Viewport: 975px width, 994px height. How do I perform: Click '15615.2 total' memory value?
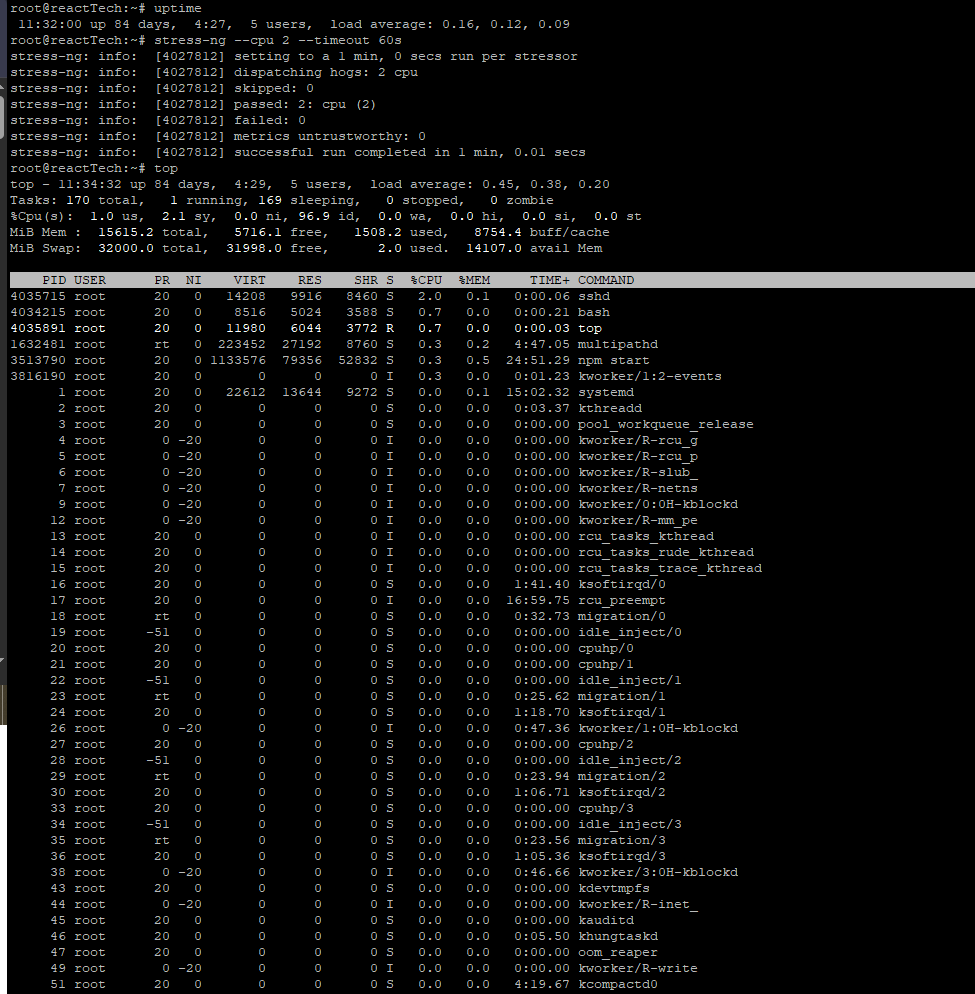tap(150, 232)
